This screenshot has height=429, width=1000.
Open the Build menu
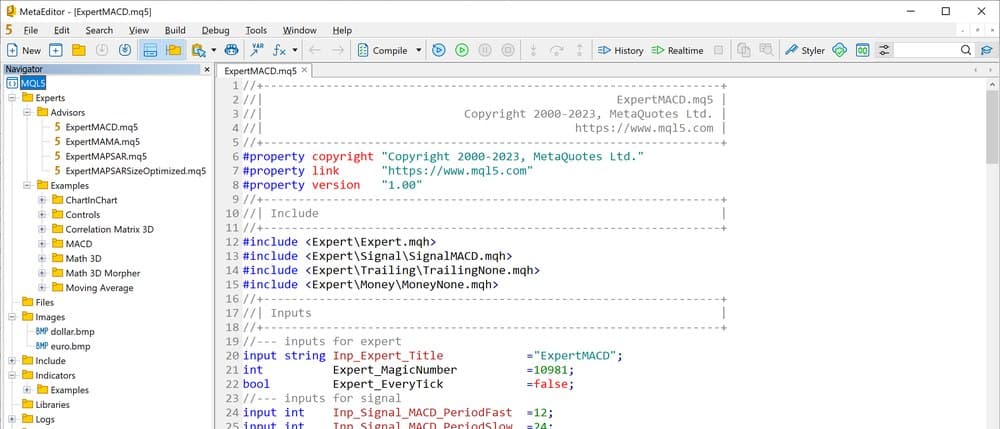pyautogui.click(x=175, y=30)
